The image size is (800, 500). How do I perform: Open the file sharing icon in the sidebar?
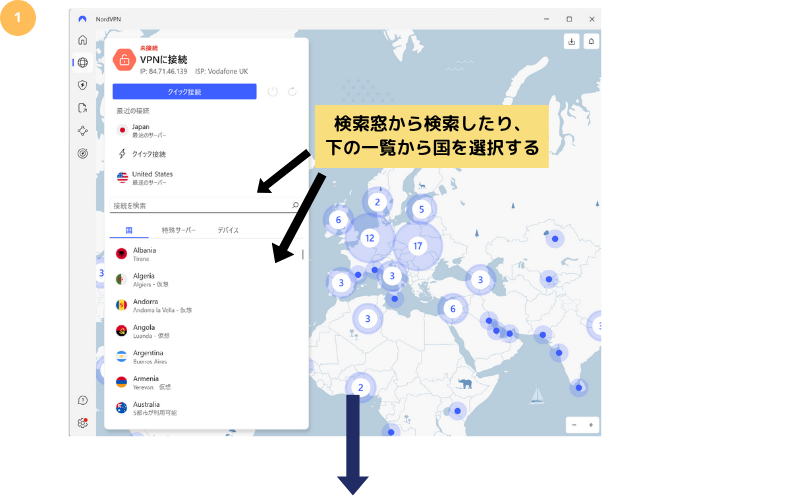pyautogui.click(x=83, y=108)
